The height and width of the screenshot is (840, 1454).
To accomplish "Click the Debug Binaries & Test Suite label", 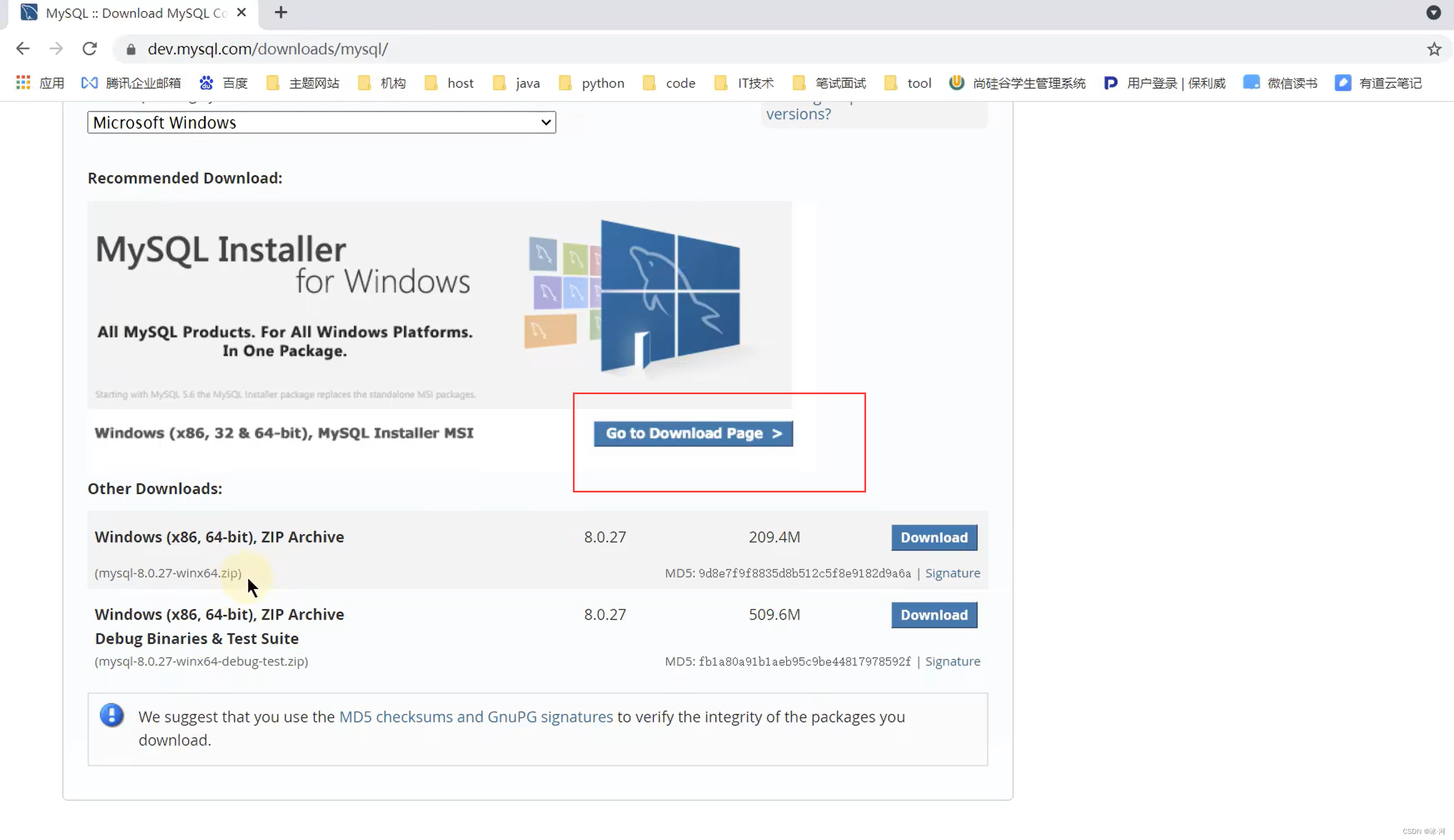I will click(197, 638).
